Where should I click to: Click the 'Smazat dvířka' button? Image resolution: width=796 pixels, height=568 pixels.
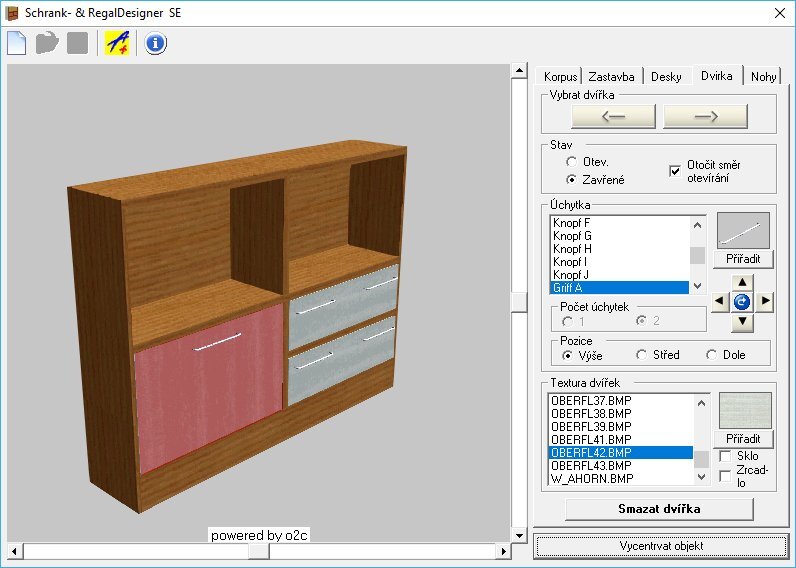(x=659, y=509)
